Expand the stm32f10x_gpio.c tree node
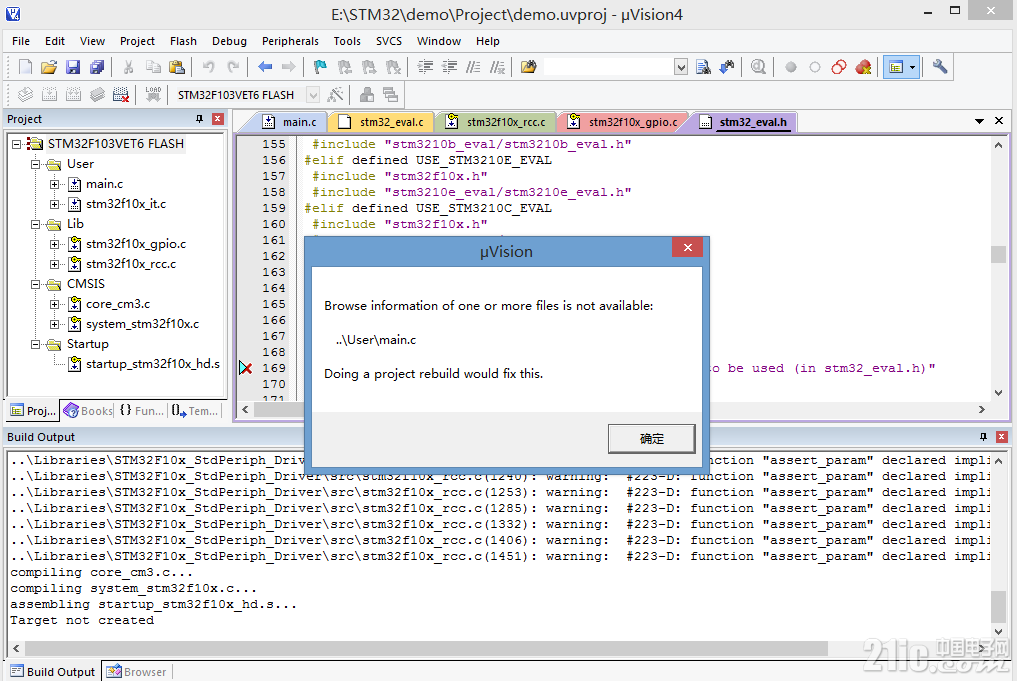The height and width of the screenshot is (681, 1017). [54, 245]
